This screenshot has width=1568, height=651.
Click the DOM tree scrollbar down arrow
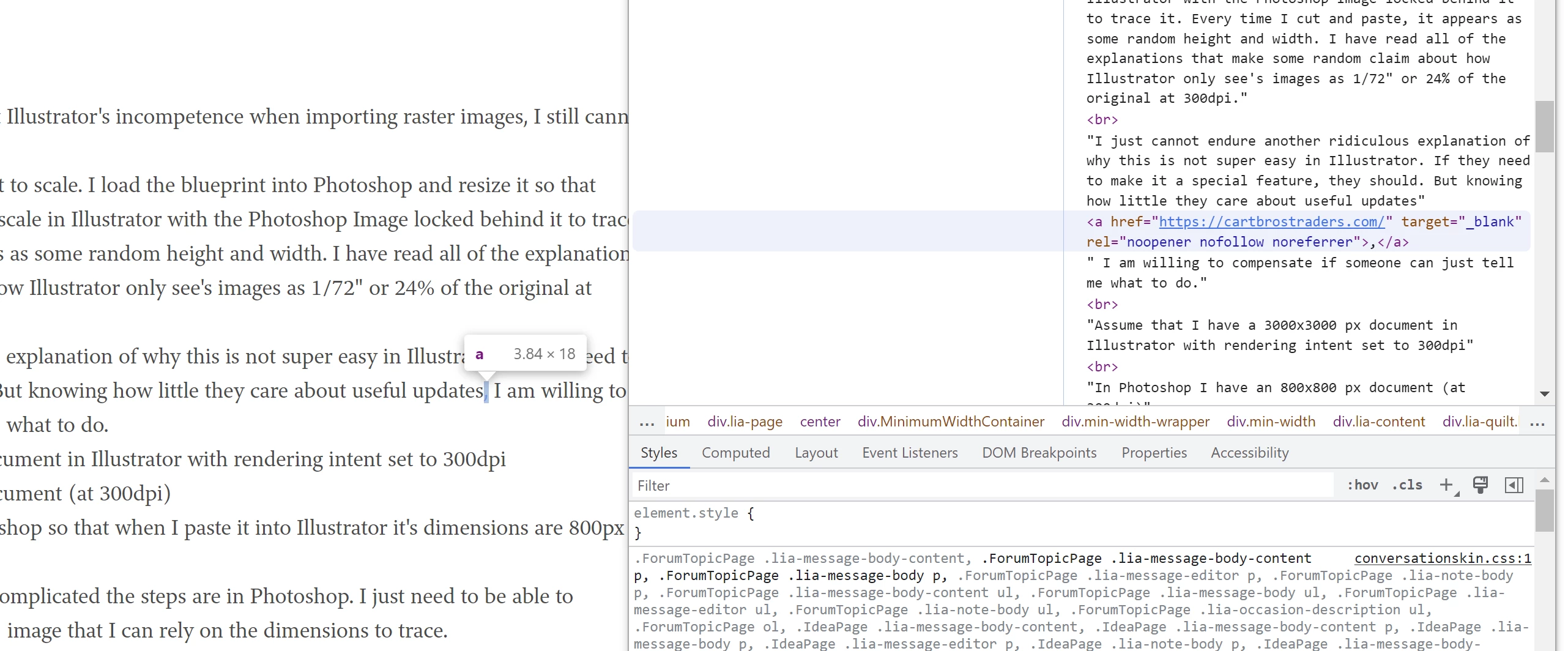point(1545,394)
